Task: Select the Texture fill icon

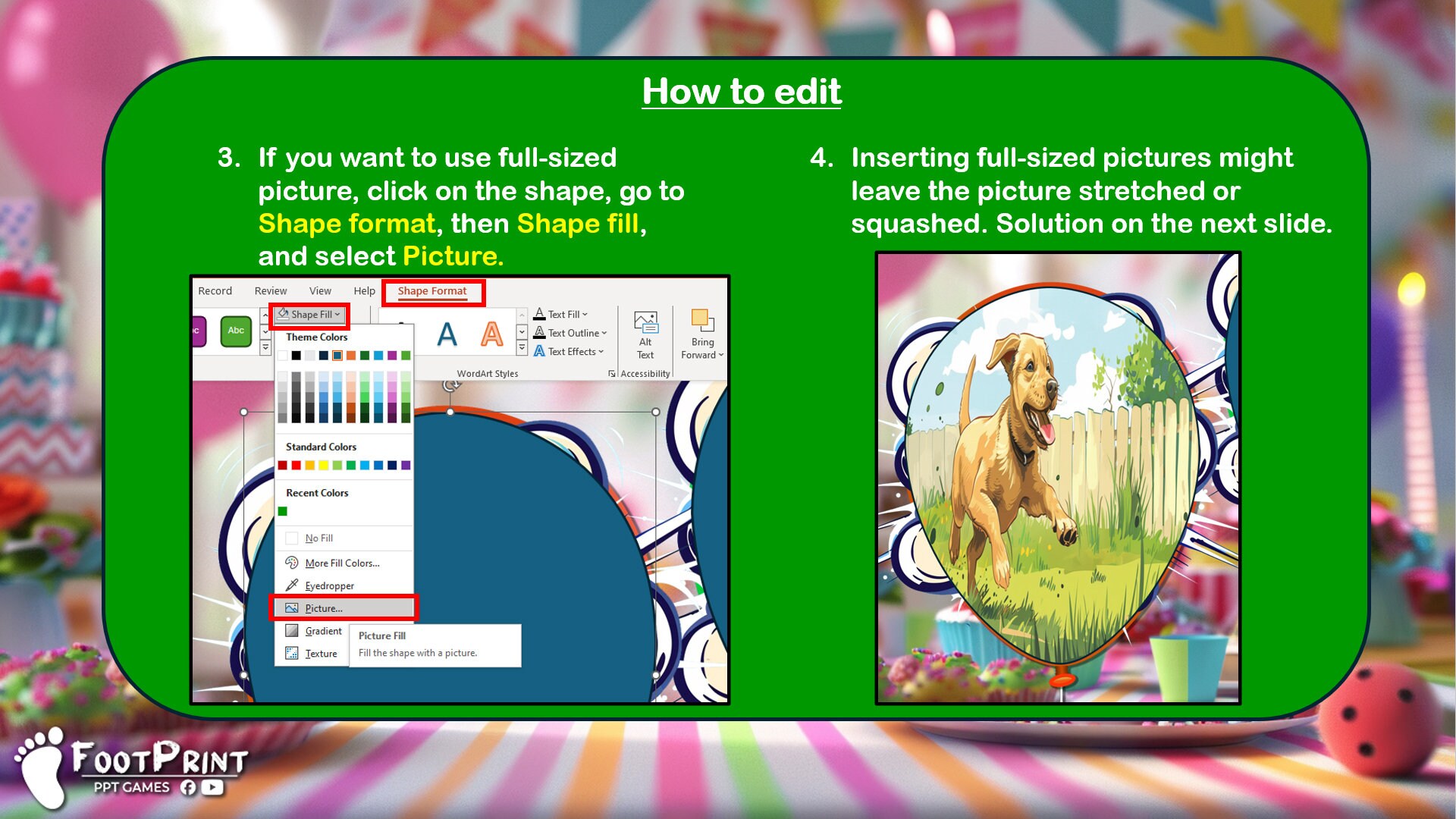Action: [292, 653]
